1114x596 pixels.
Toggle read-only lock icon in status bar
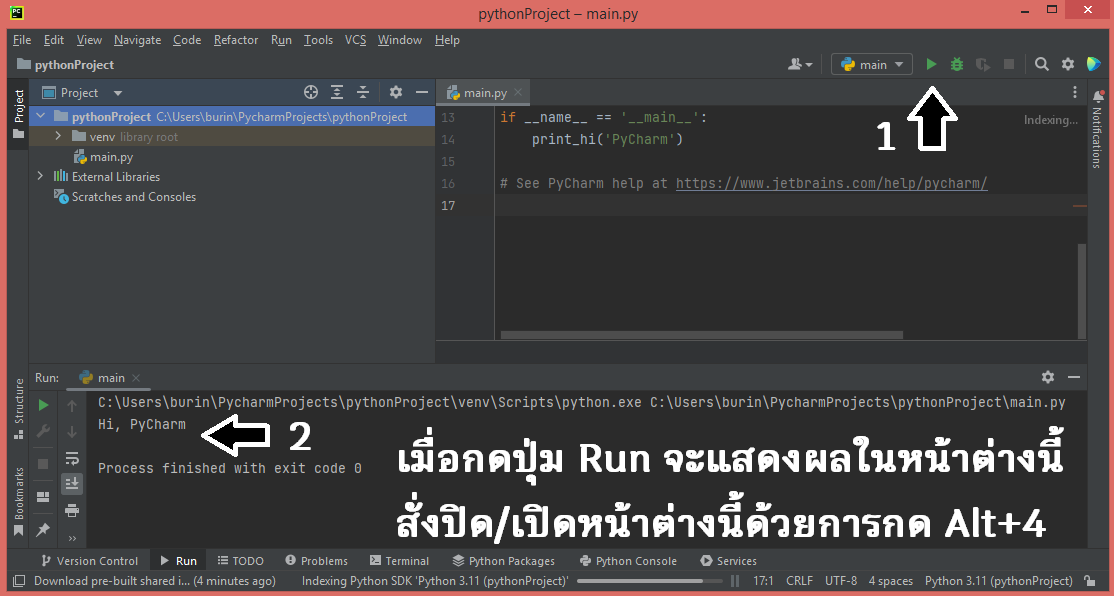[1089, 580]
